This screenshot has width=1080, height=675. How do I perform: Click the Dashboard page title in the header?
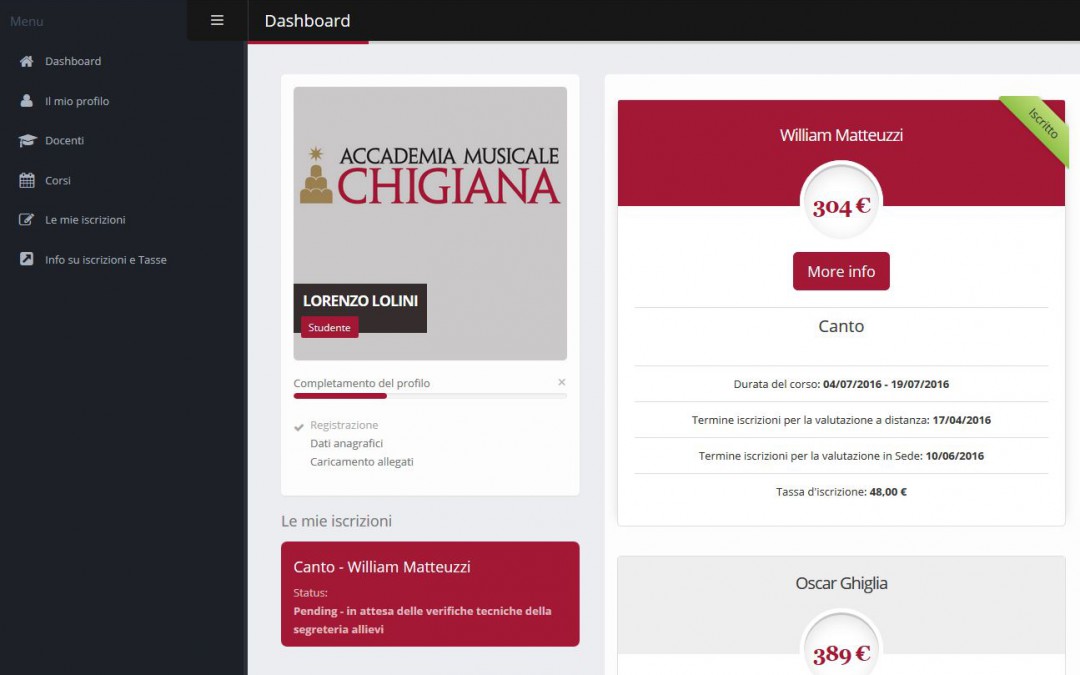(307, 21)
